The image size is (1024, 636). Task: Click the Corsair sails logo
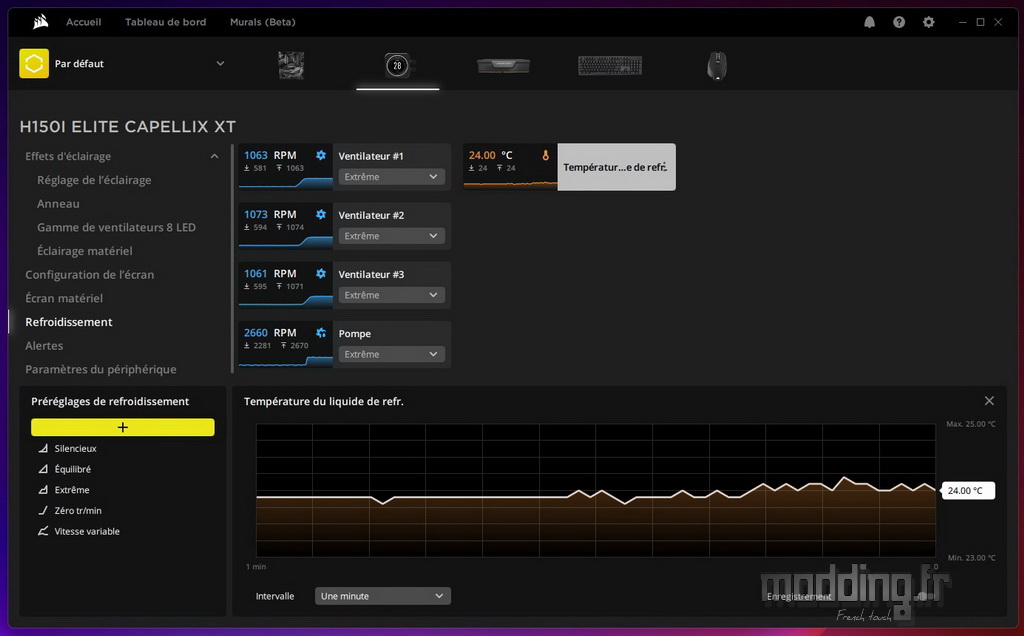click(40, 22)
